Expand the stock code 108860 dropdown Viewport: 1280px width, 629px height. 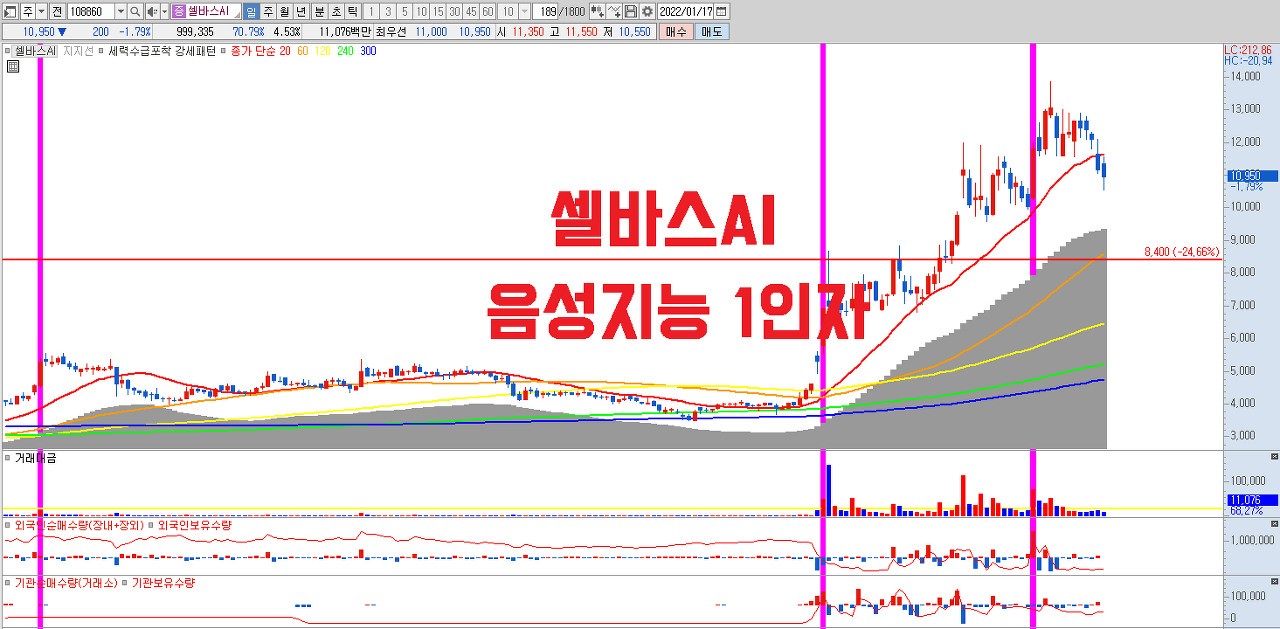[x=121, y=12]
